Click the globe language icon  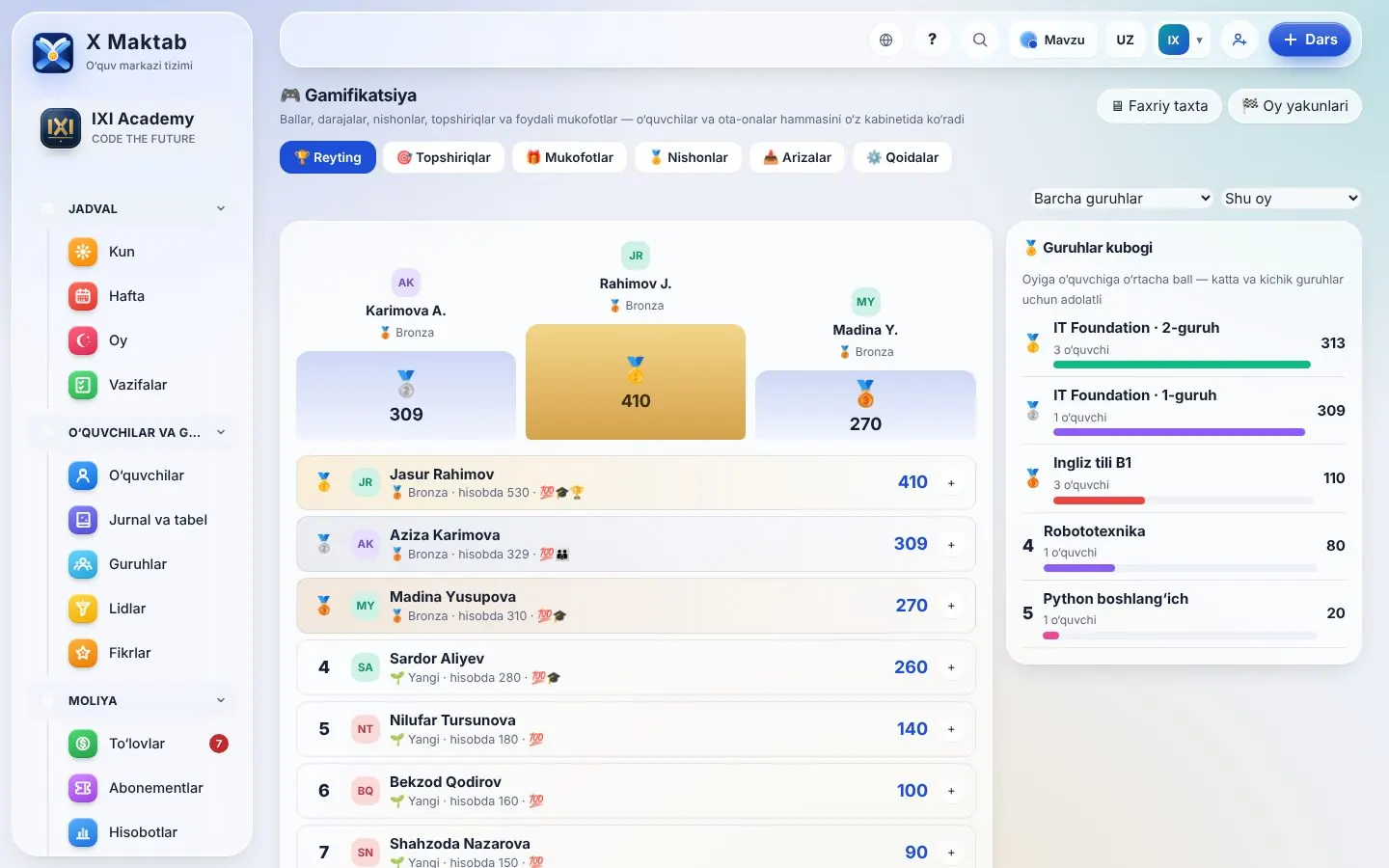click(885, 40)
